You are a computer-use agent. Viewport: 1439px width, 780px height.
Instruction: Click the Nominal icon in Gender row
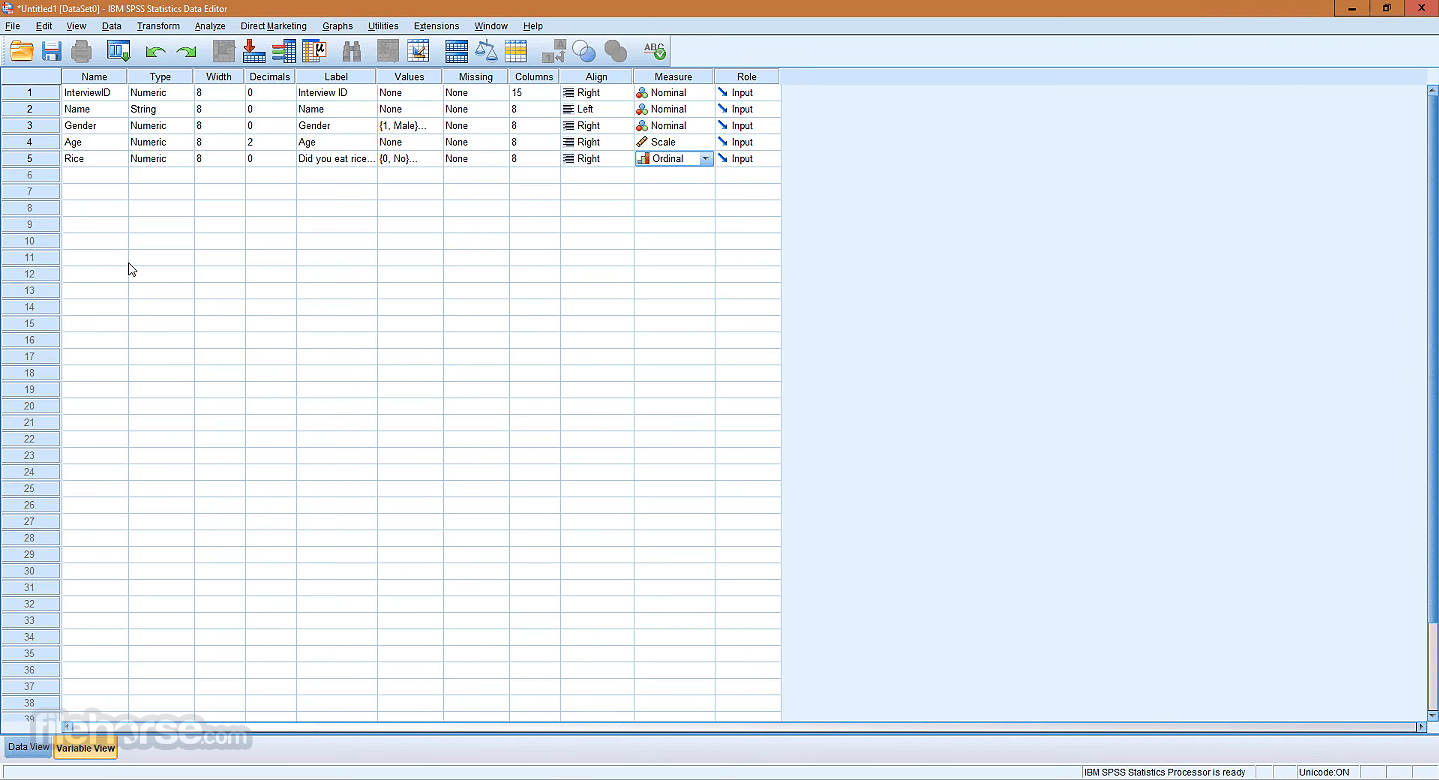point(642,126)
